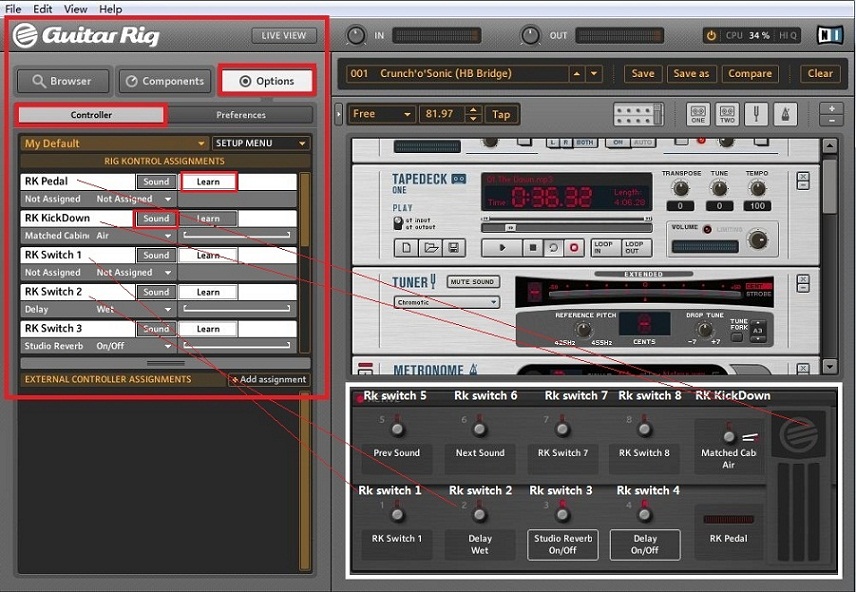Click the LIVE VIEW button
Viewport: 856px width, 592px height.
[x=284, y=35]
